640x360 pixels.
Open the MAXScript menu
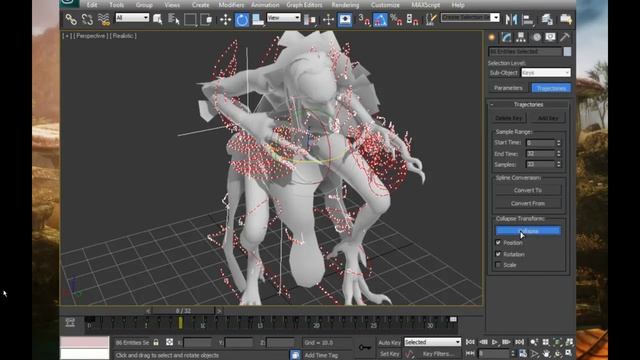[x=426, y=5]
